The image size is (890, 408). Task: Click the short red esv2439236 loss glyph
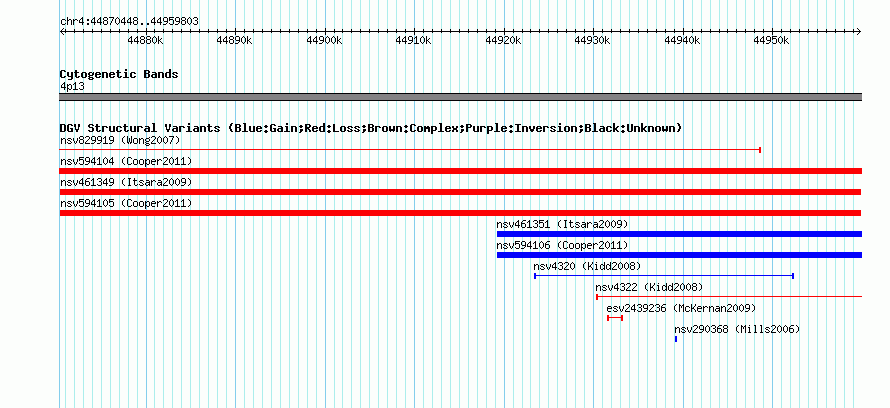615,318
